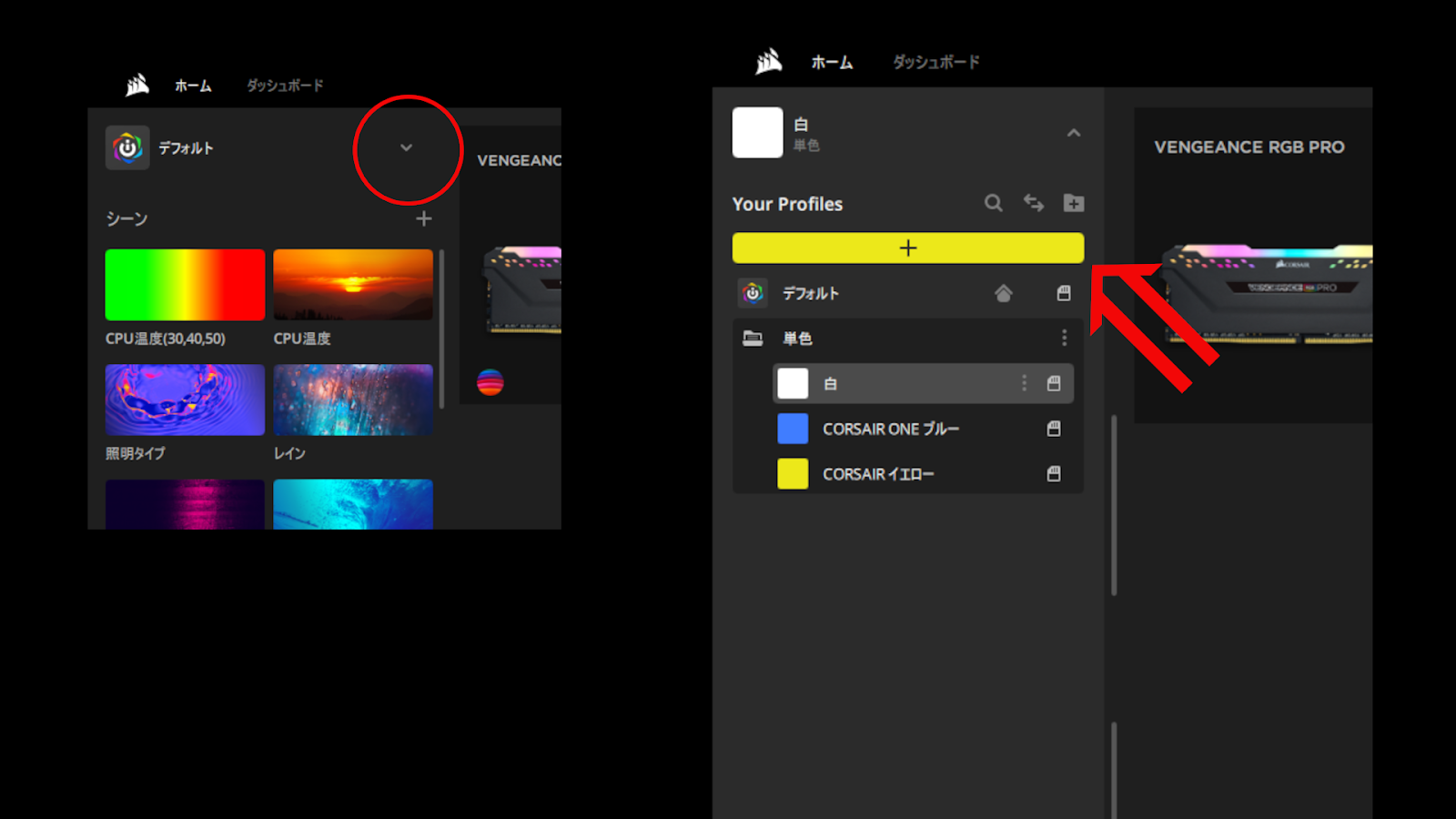Click the デフォルト profile icon in left header
The image size is (1456, 819).
[127, 147]
